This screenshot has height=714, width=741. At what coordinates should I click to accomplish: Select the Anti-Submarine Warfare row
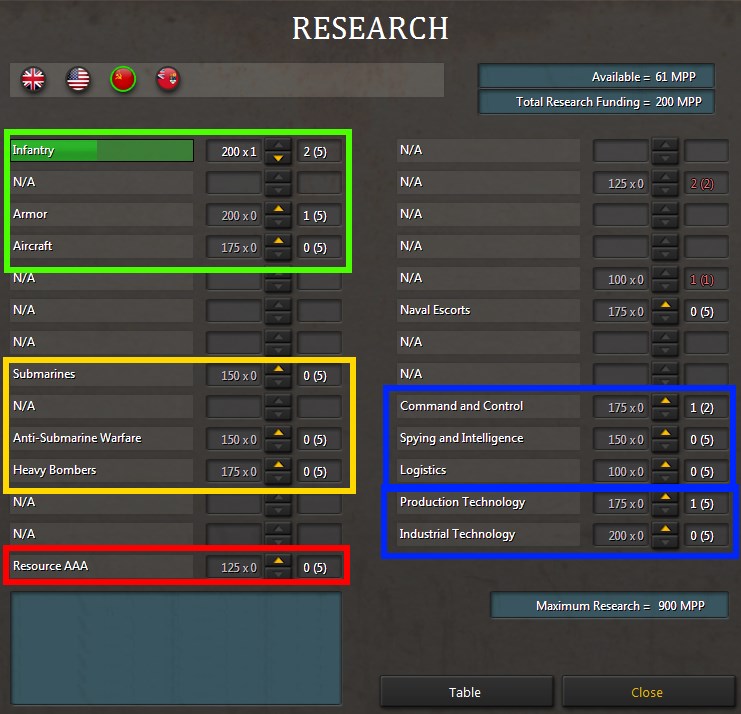[x=102, y=438]
